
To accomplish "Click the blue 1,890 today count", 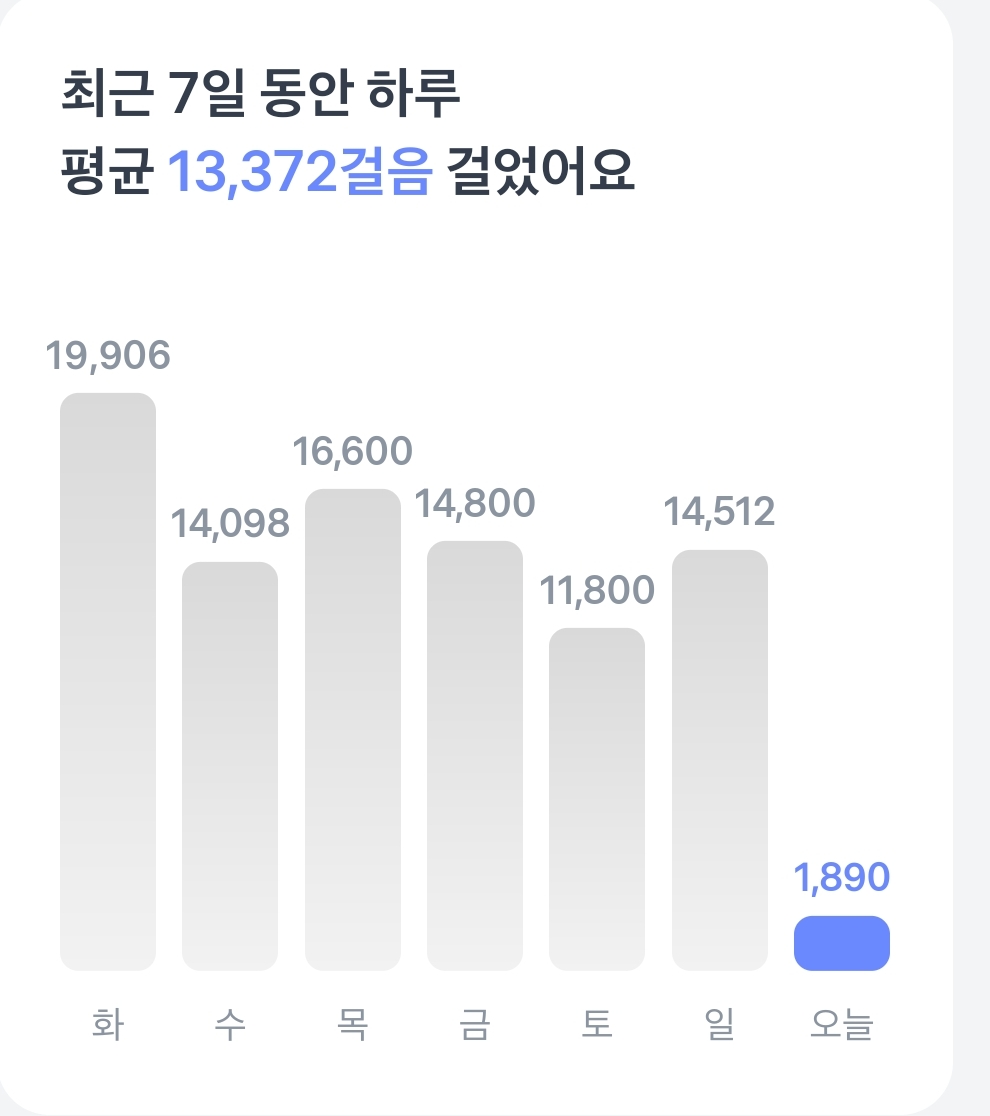I will click(x=842, y=877).
